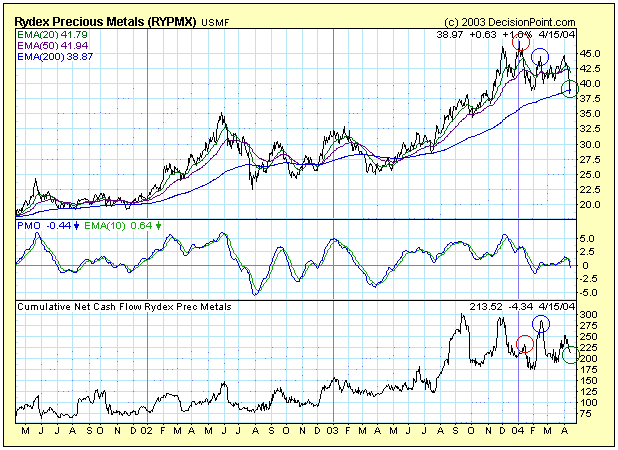The height and width of the screenshot is (450, 618).
Task: Click cash flow axis label 175
Action: (x=588, y=370)
